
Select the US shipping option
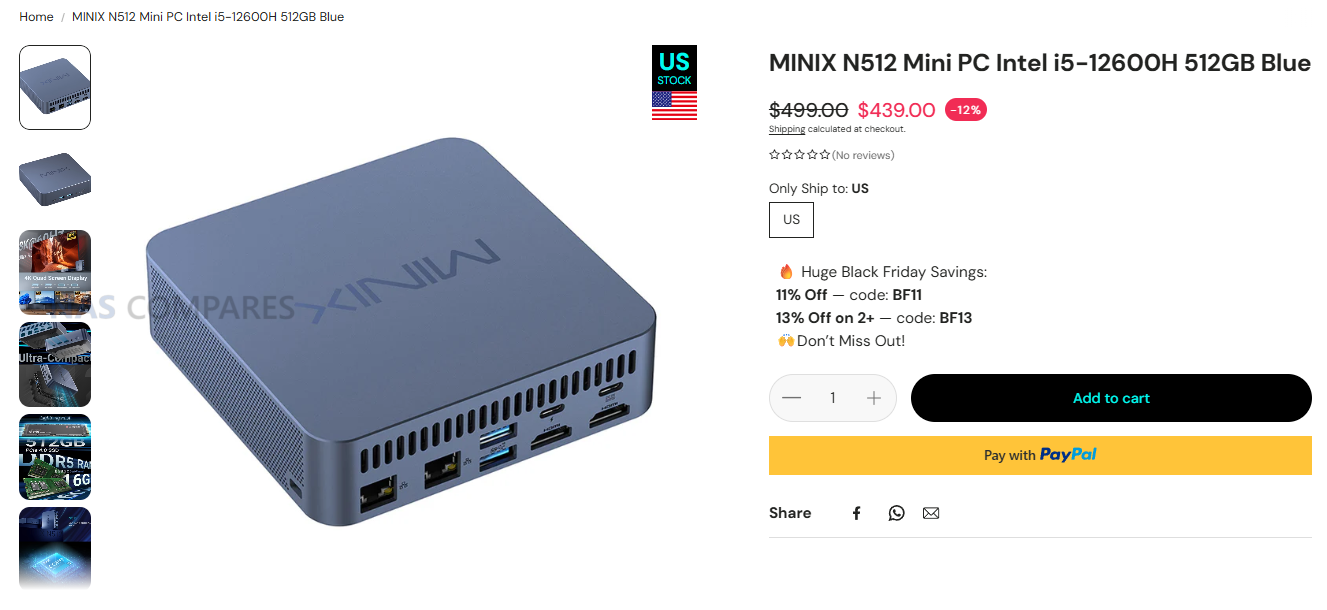tap(791, 220)
